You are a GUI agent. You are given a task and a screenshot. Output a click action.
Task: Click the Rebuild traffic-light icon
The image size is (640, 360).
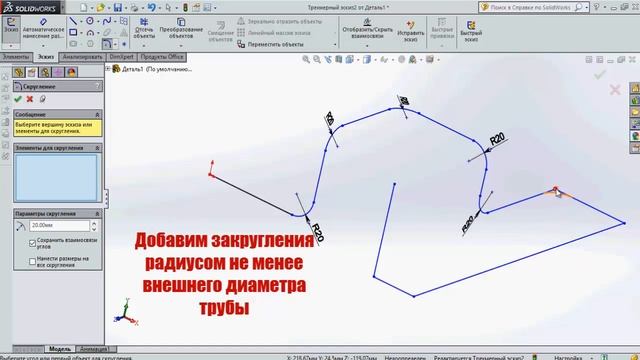185,7
